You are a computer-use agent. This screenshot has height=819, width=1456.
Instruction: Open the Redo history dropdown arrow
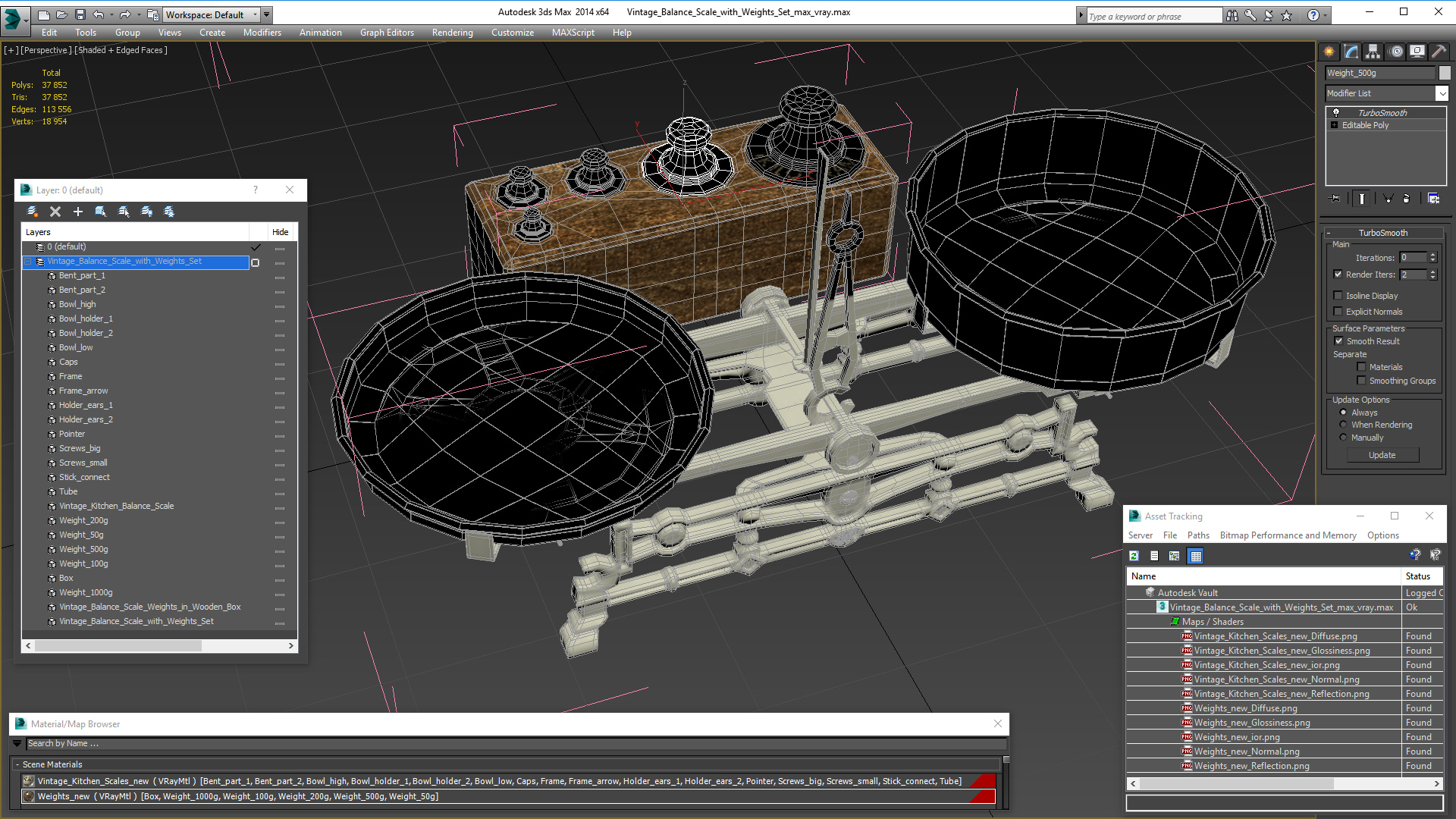tap(138, 14)
